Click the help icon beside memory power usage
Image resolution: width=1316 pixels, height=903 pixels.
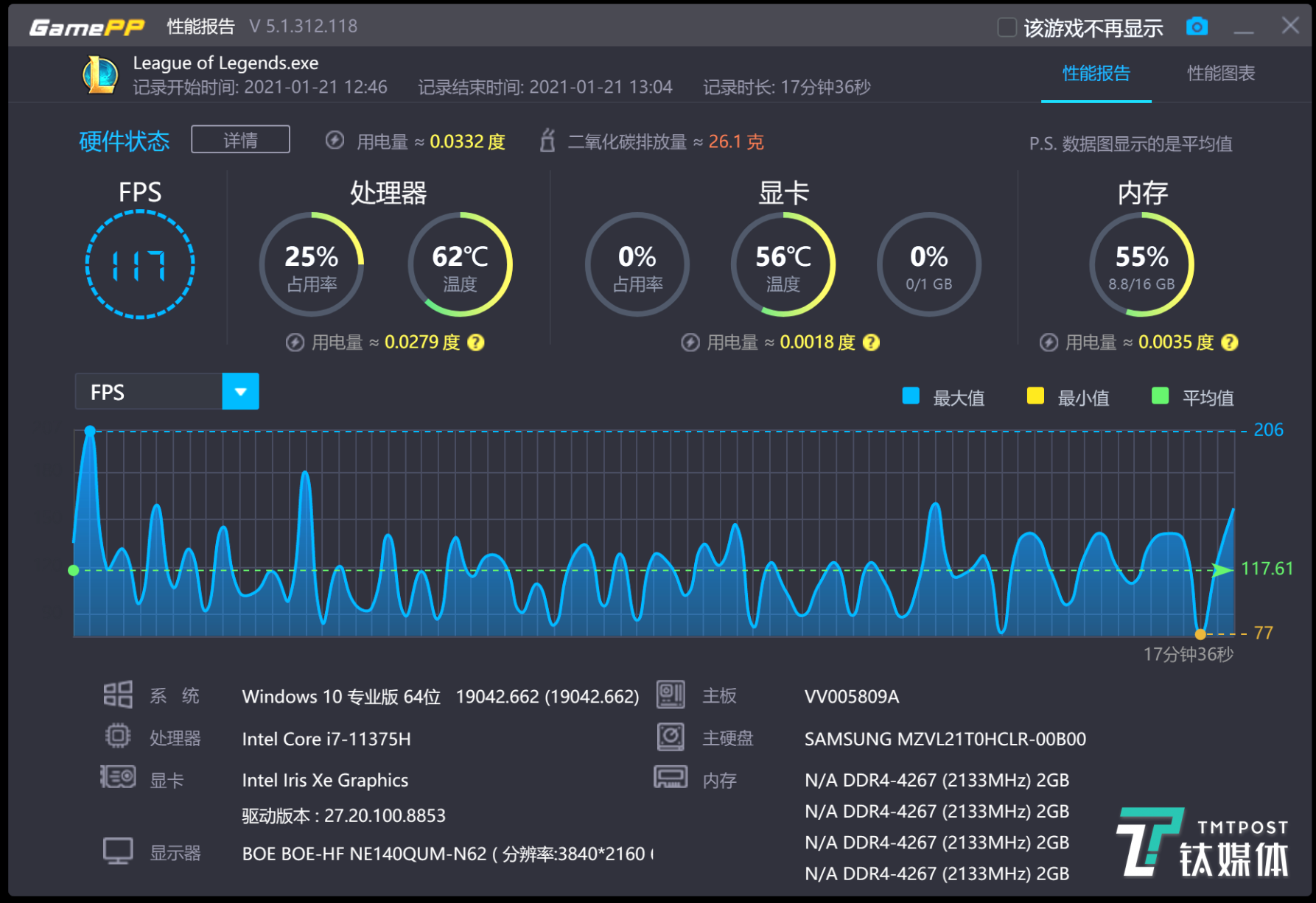1230,342
